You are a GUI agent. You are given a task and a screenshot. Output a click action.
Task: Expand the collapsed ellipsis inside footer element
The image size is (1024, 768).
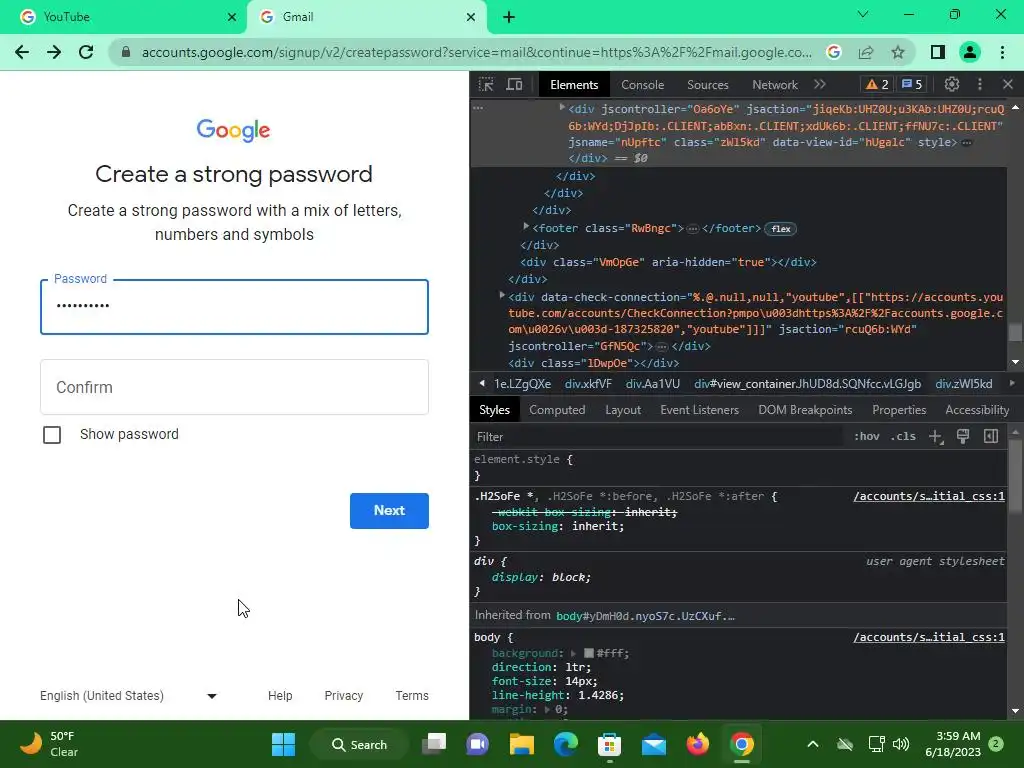[x=693, y=229]
